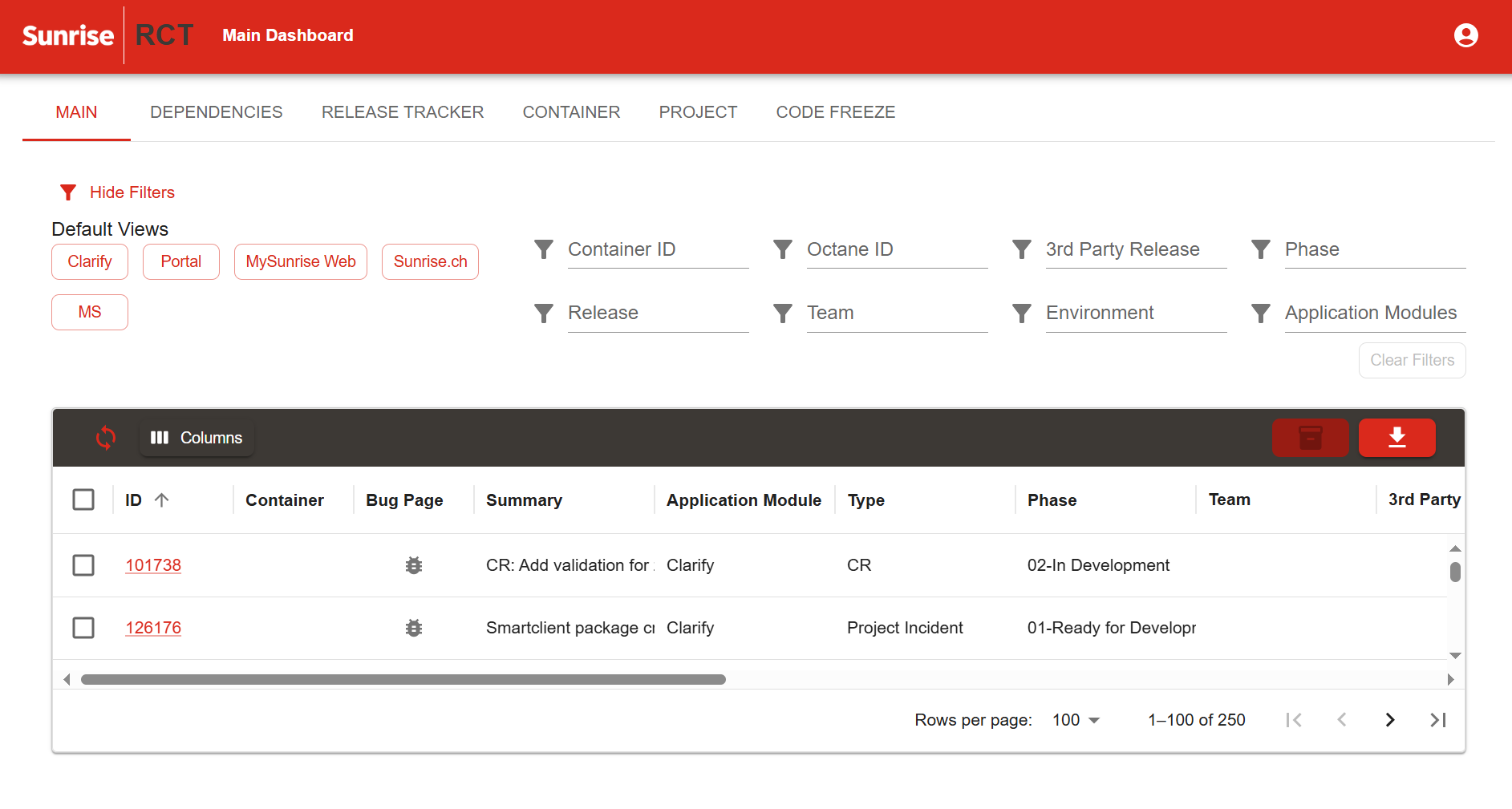Open record link 126176
1512x809 pixels.
(x=153, y=628)
